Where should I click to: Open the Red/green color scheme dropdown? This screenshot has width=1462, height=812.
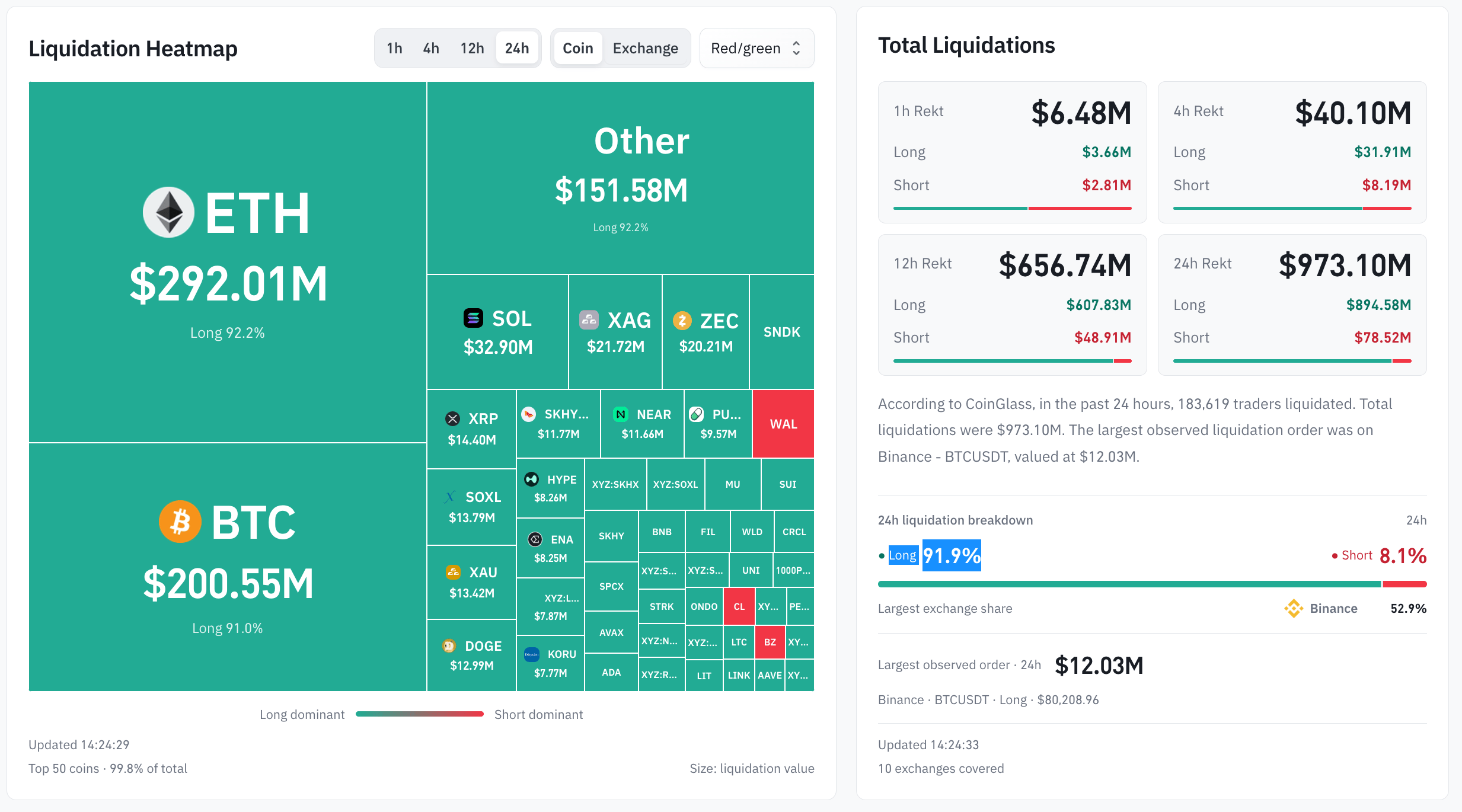click(756, 48)
